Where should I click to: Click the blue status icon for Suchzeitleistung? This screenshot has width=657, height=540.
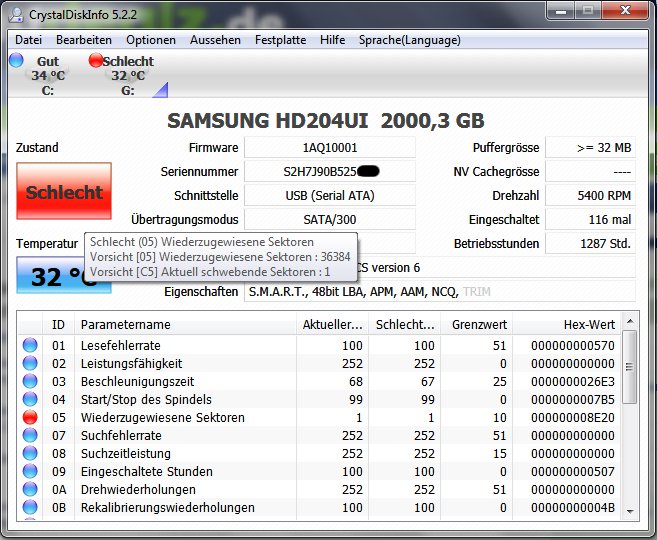30,453
